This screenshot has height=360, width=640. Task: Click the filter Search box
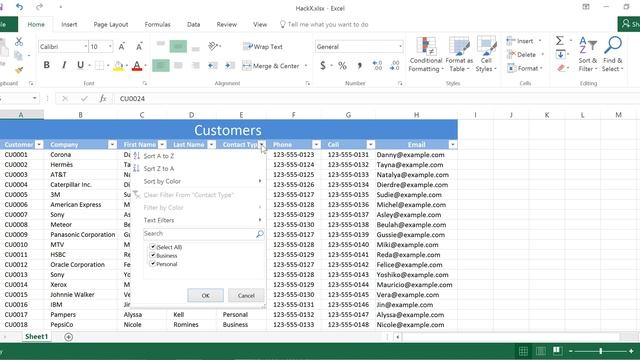[203, 233]
